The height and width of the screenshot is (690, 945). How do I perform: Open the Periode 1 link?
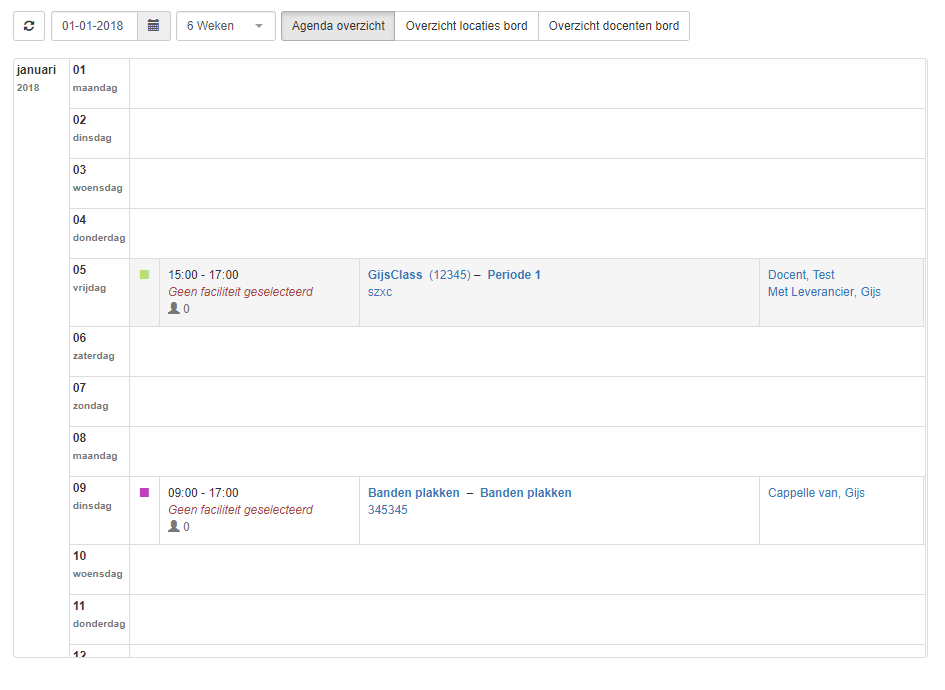pyautogui.click(x=514, y=275)
